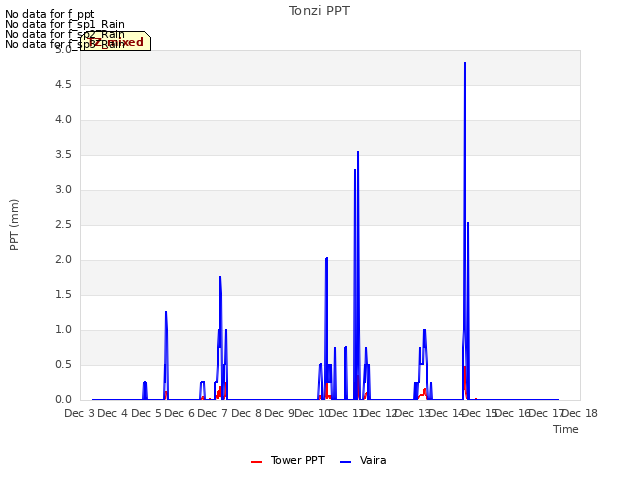Click the 2.0 y-axis tick label

tap(63, 260)
